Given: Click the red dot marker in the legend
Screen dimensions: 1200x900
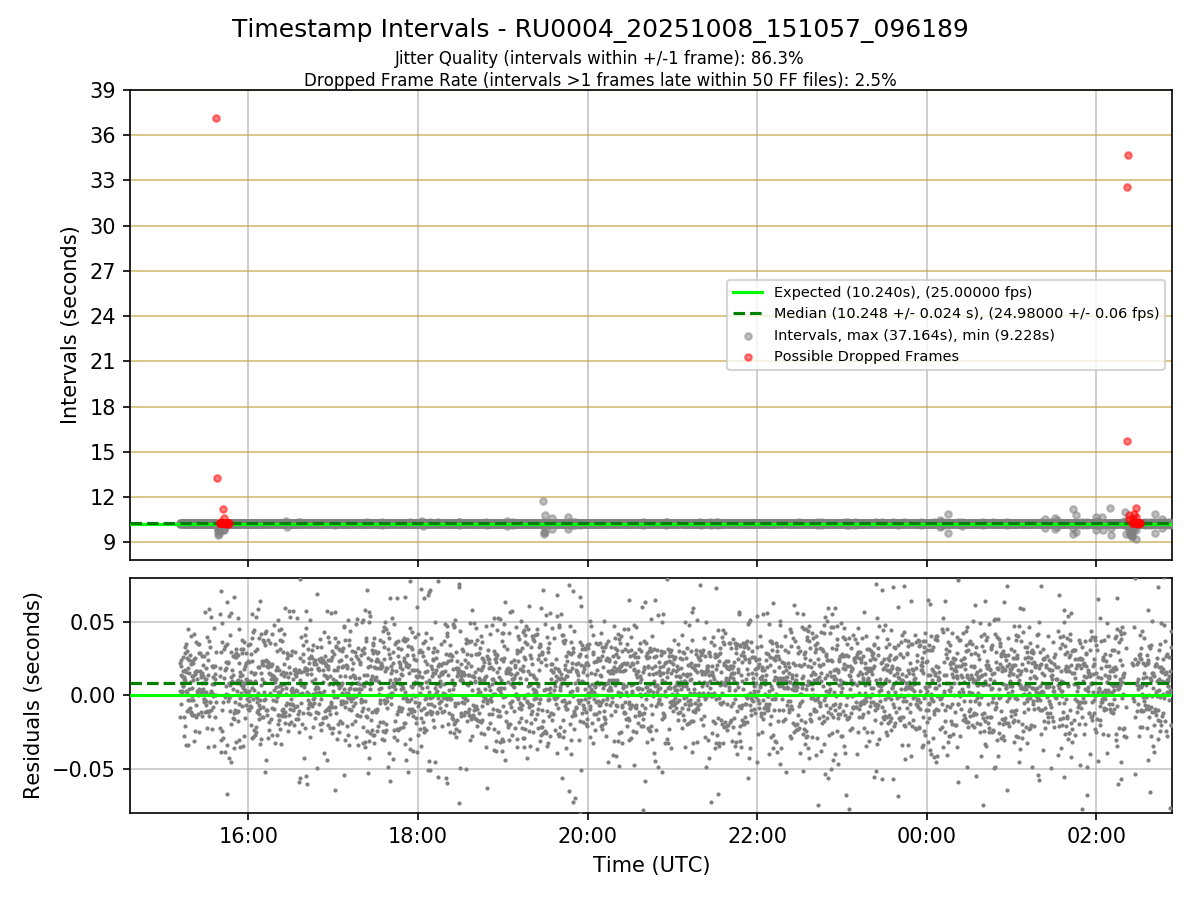Looking at the screenshot, I should point(748,356).
